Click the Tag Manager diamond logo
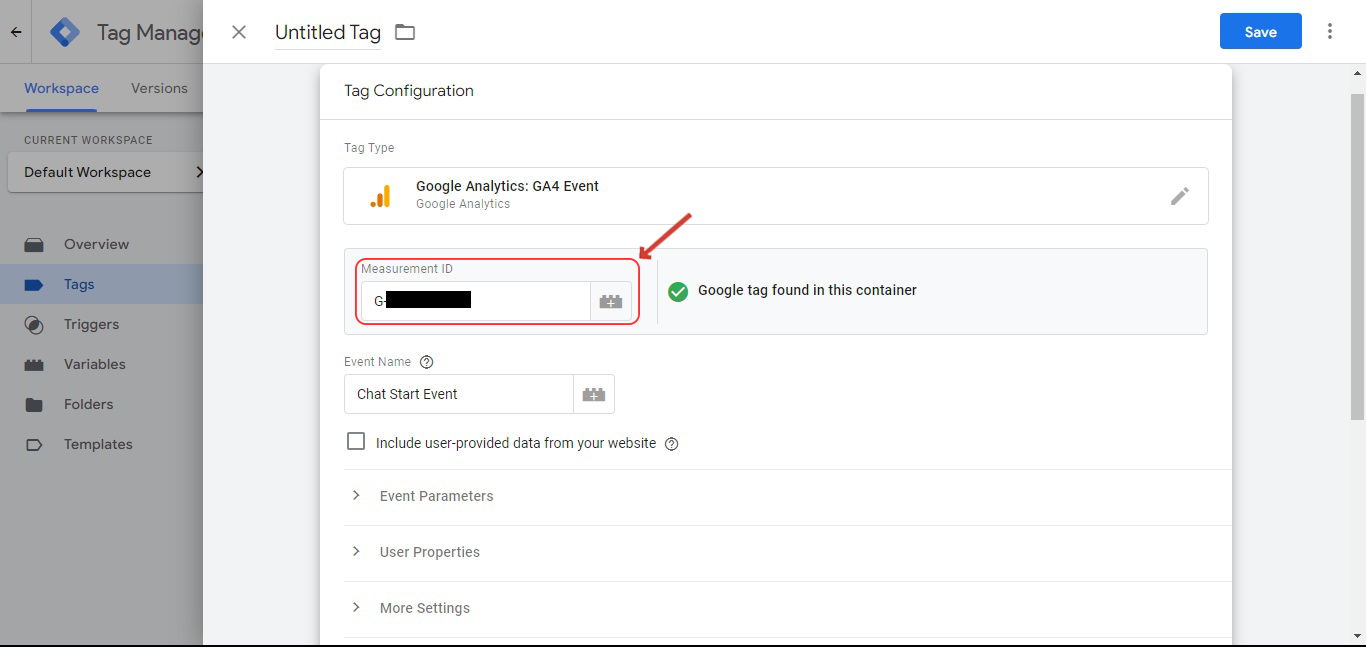 coord(65,32)
